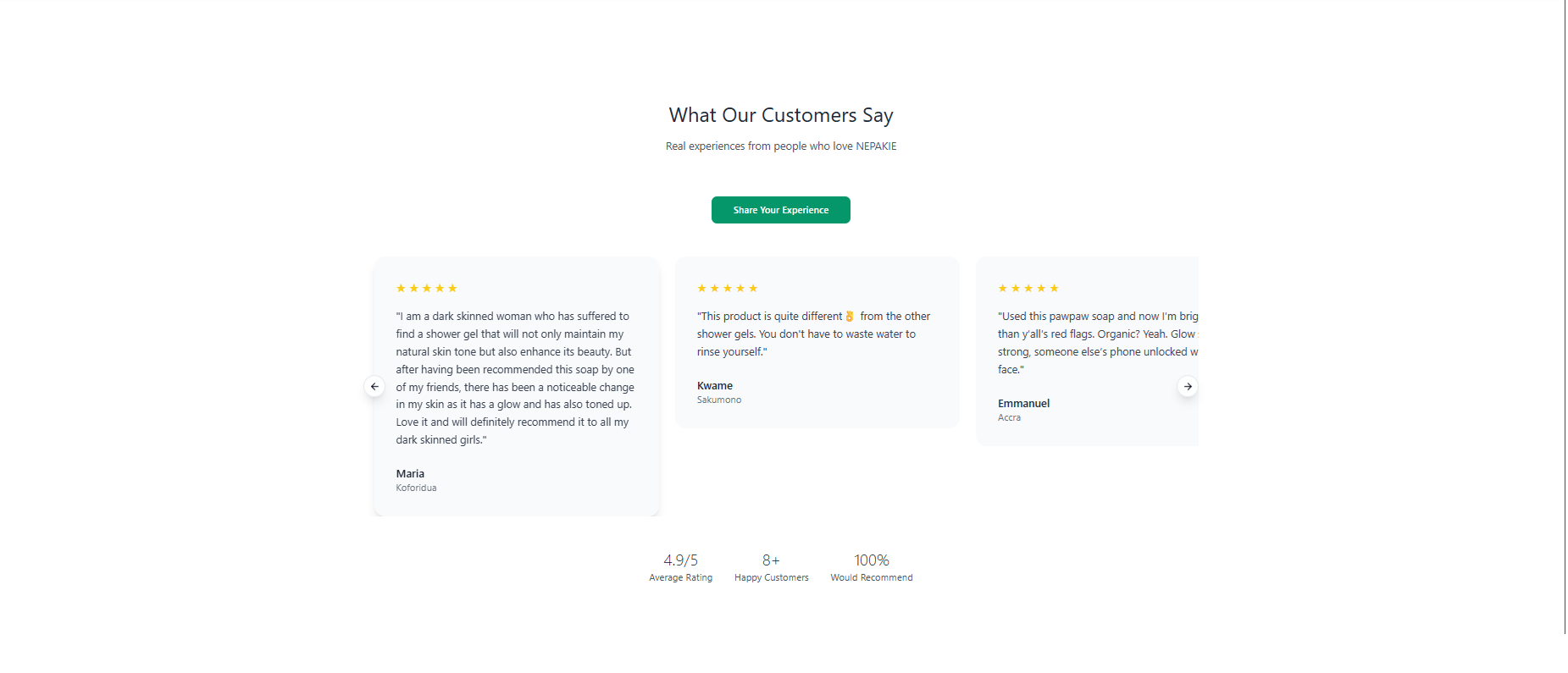The width and height of the screenshot is (1568, 673).
Task: Click the reviewer name Maria
Action: [x=410, y=474]
